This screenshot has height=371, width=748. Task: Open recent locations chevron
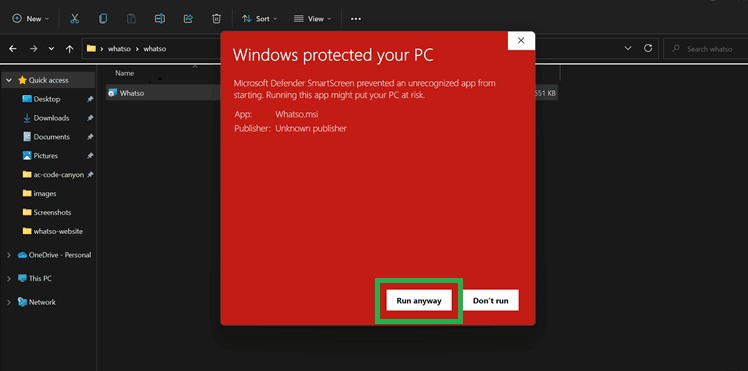coord(52,49)
